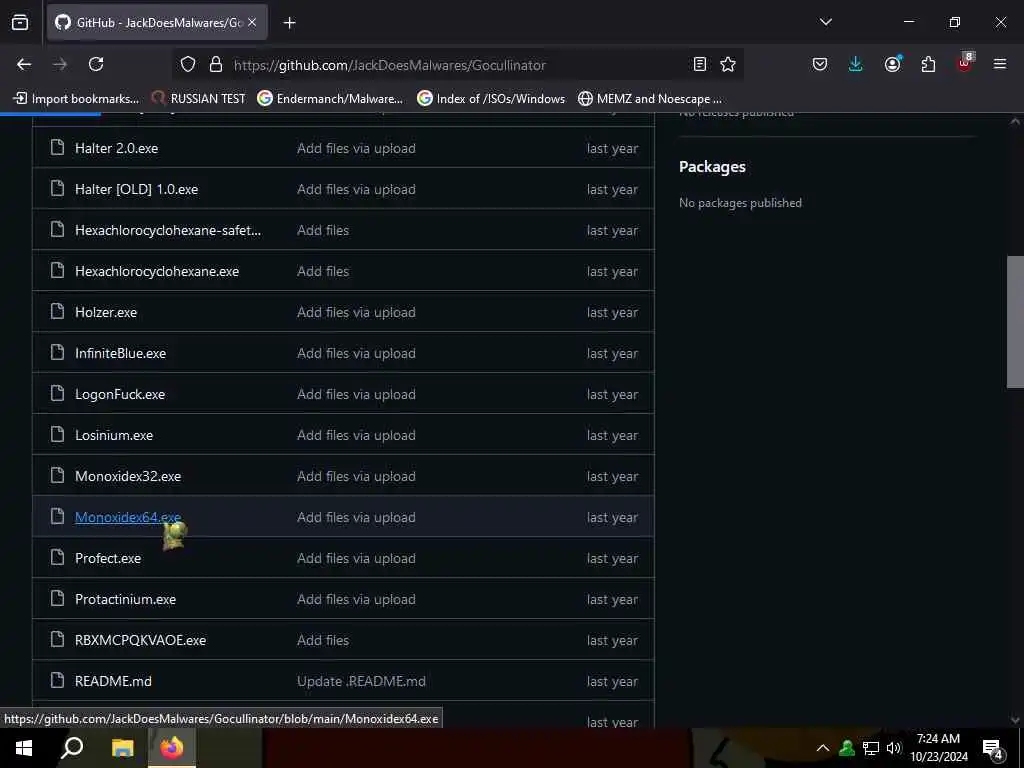Screen dimensions: 1024x768
Task: Click the page vertical scrollbar thumb
Action: (1015, 322)
